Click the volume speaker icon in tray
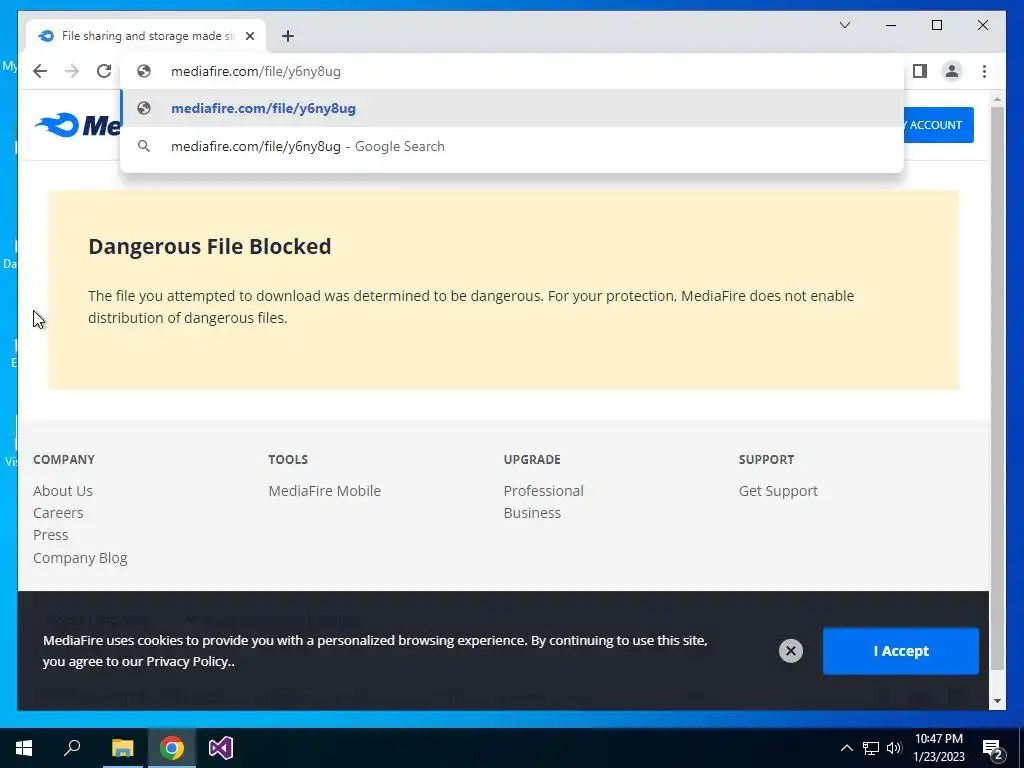 click(894, 748)
